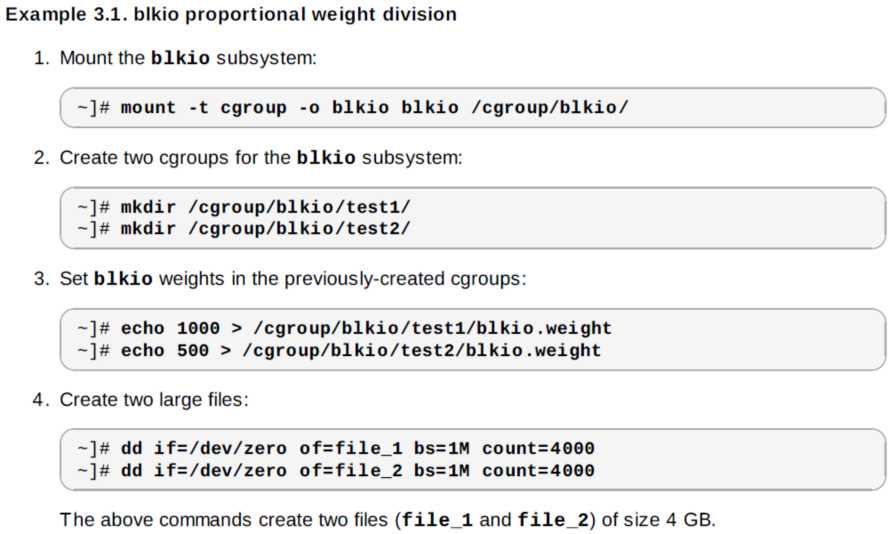The image size is (895, 534).
Task: Click the Example 3.1 heading
Action: 231,15
